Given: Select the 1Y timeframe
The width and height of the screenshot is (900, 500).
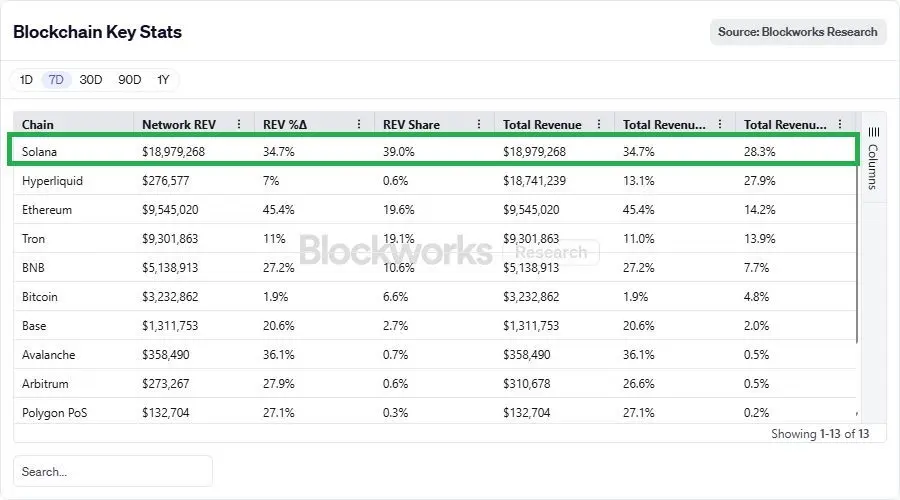Looking at the screenshot, I should pyautogui.click(x=163, y=80).
